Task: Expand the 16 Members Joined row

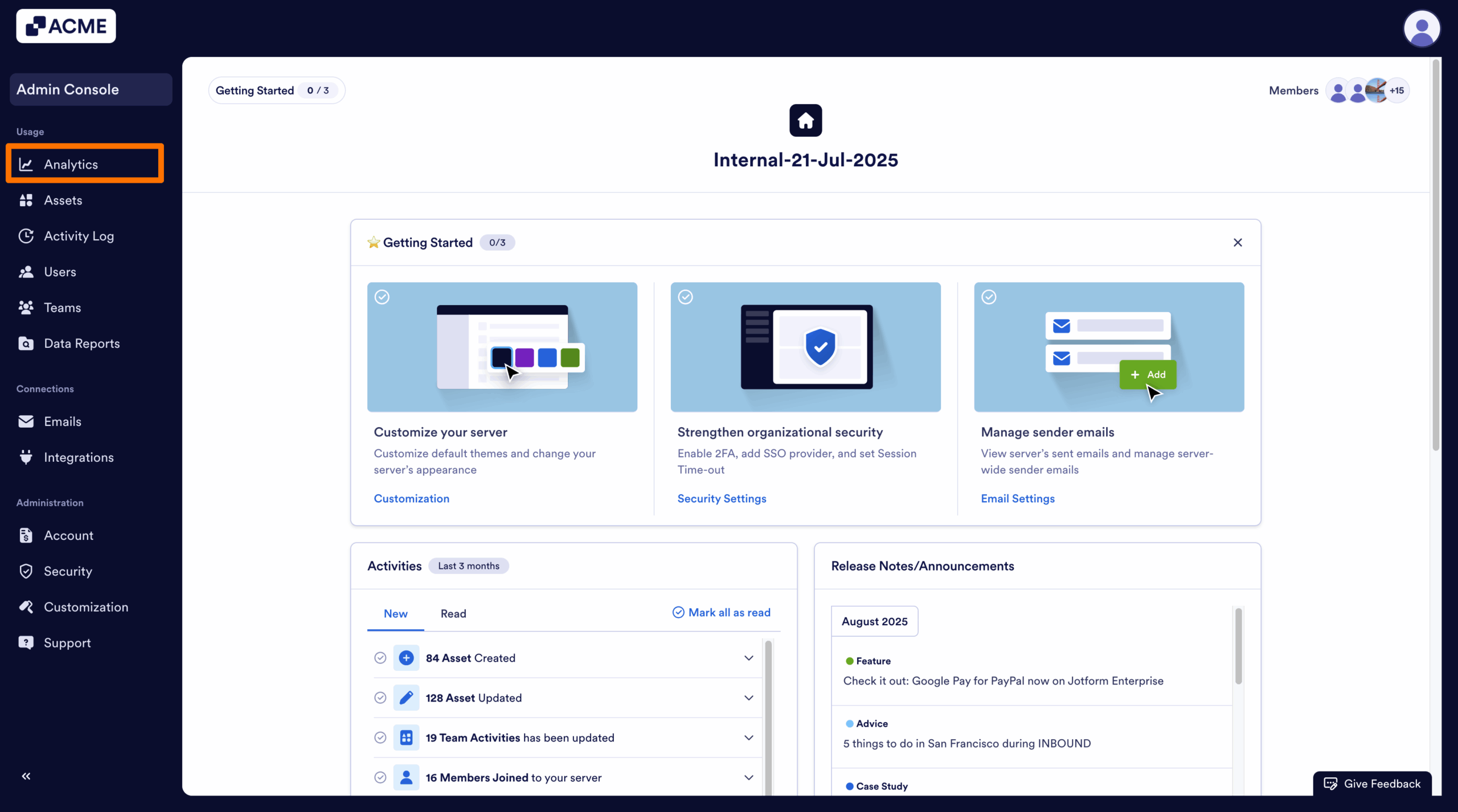Action: (x=748, y=778)
